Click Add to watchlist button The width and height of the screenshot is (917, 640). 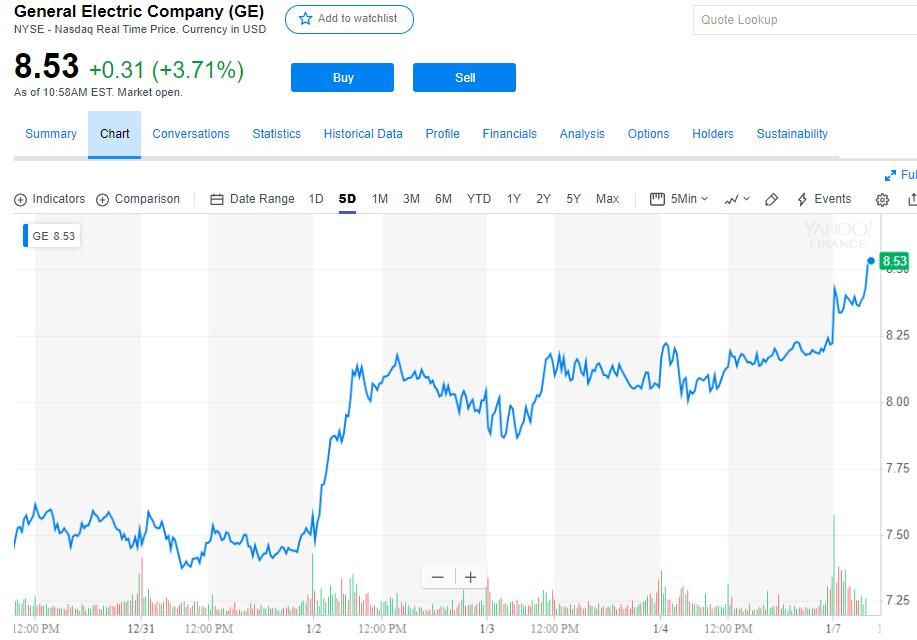point(349,19)
